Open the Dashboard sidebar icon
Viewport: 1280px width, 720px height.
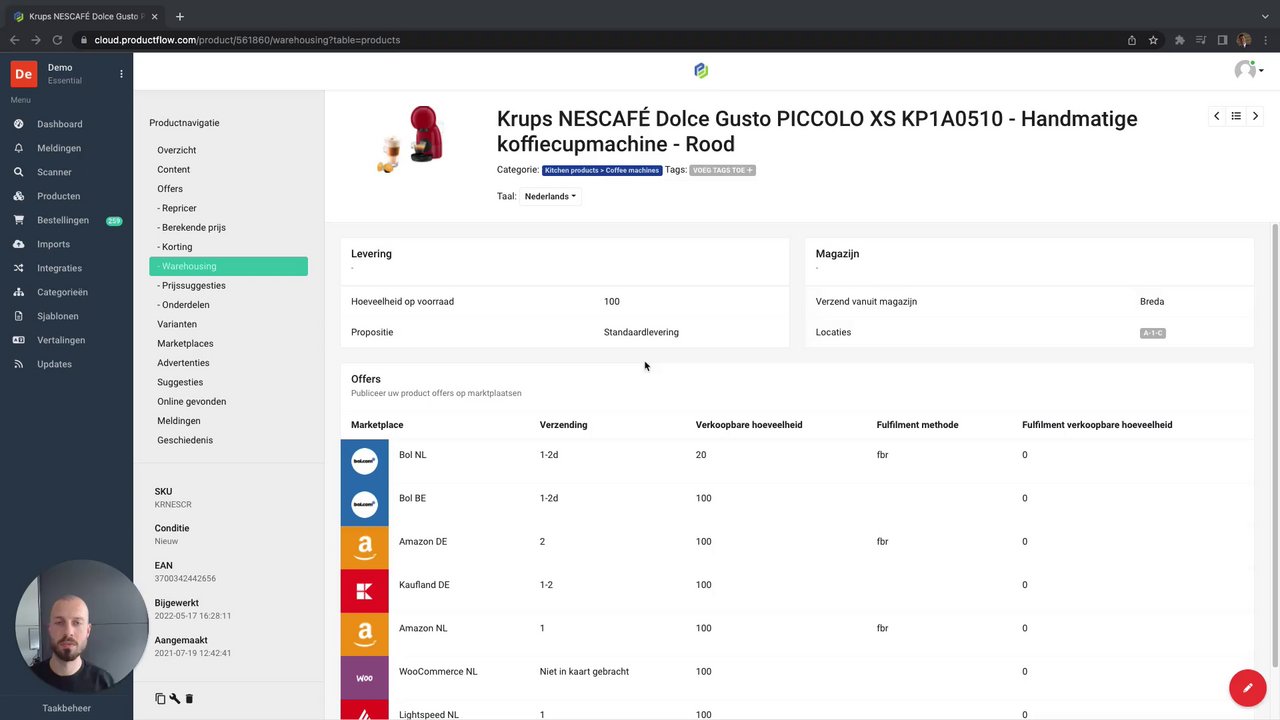18,124
